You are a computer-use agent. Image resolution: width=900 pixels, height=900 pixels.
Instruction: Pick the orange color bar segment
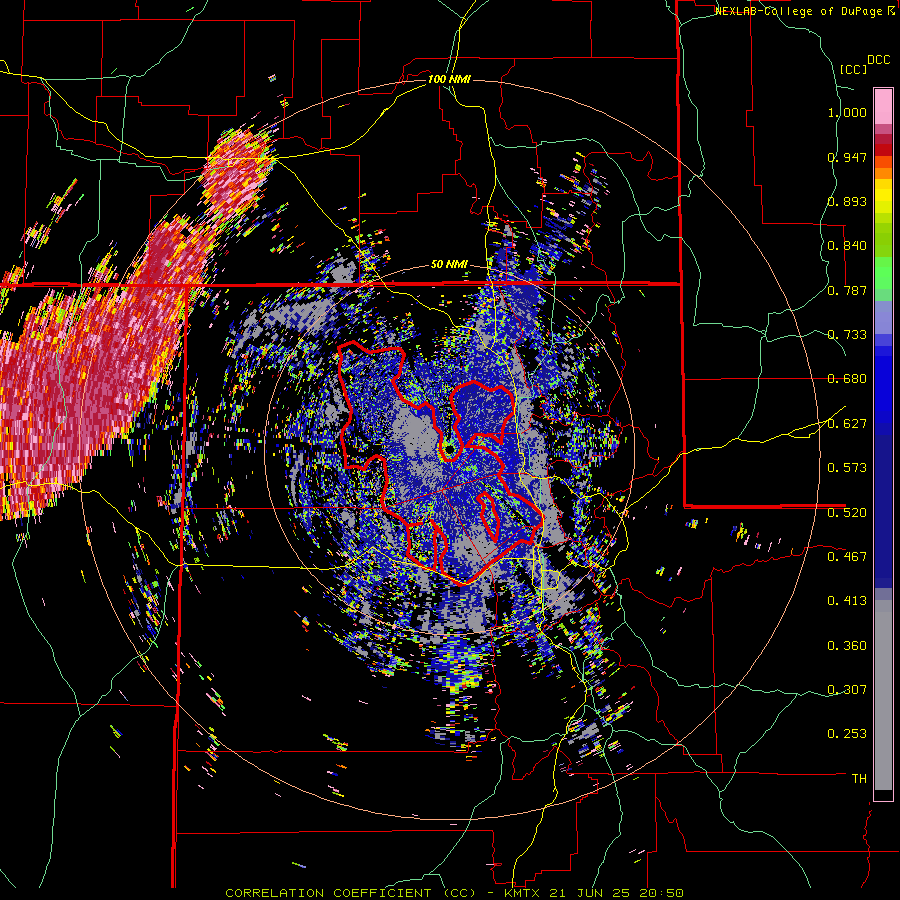pos(883,173)
